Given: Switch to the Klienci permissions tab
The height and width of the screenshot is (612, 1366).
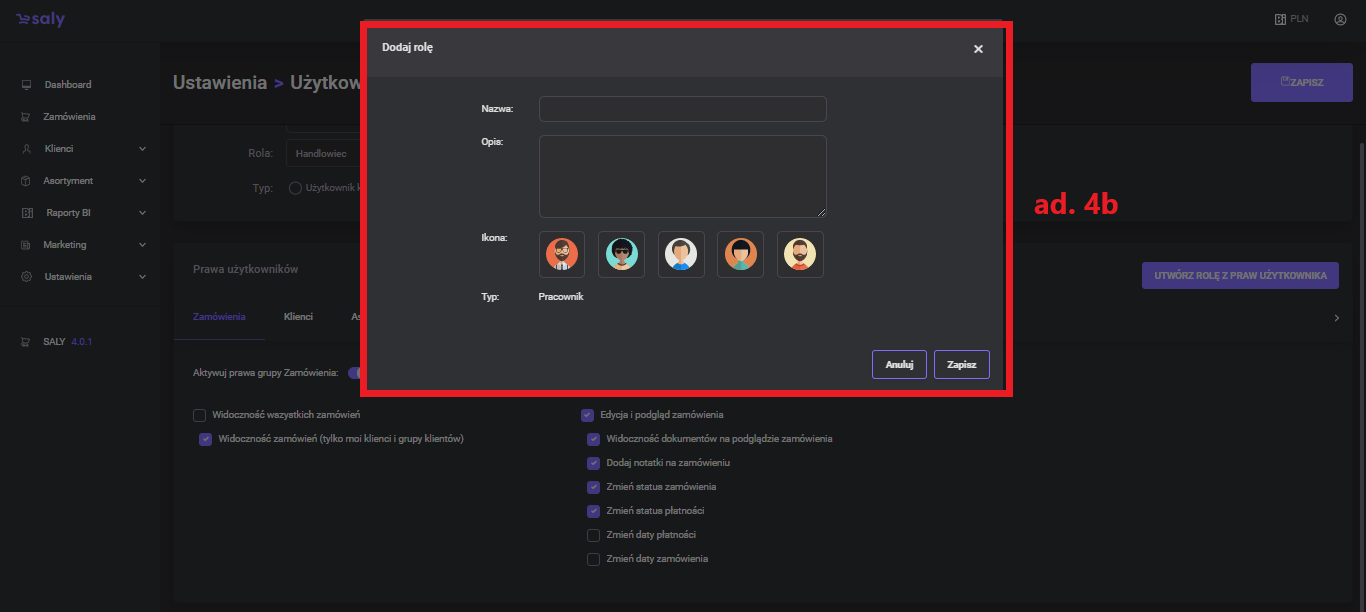Looking at the screenshot, I should click(298, 317).
